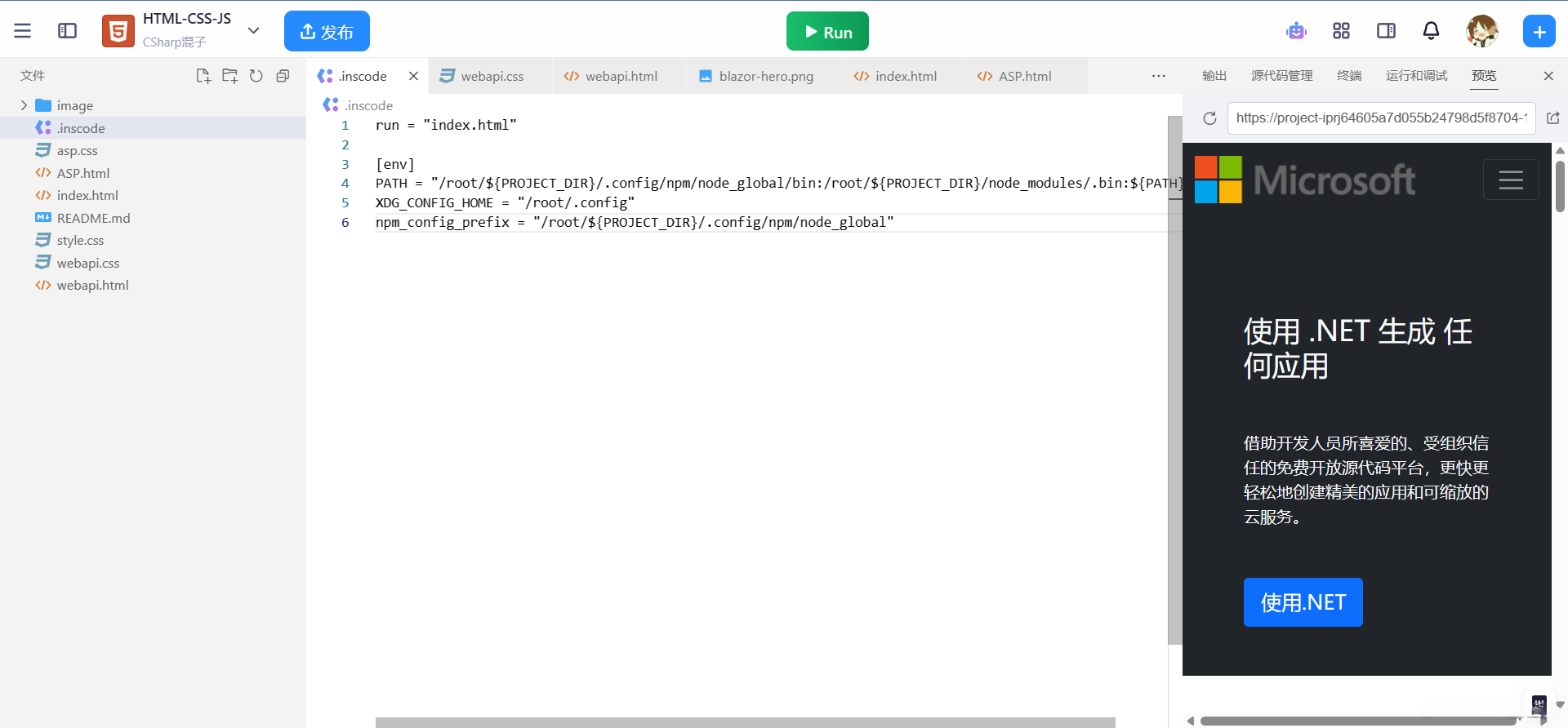Open the user avatar profile
1568x728 pixels.
1481,31
